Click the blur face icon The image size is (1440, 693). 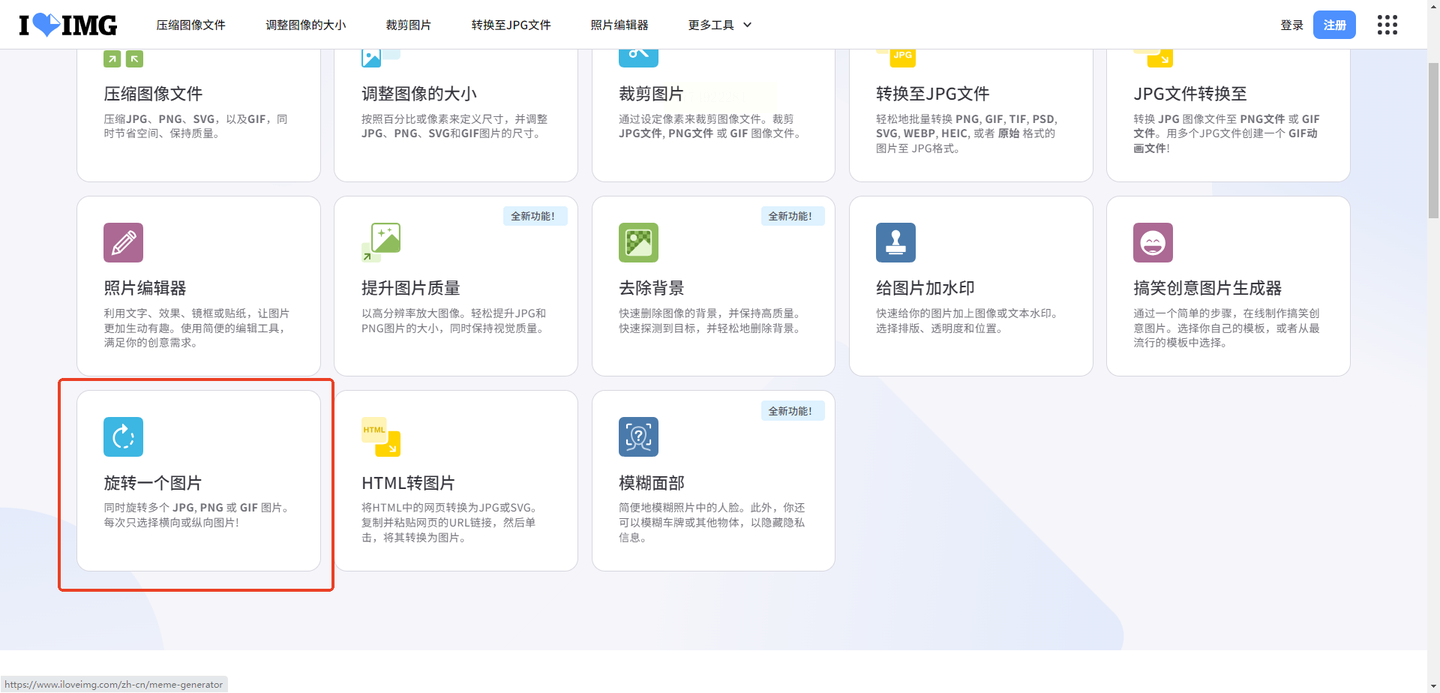tap(638, 437)
